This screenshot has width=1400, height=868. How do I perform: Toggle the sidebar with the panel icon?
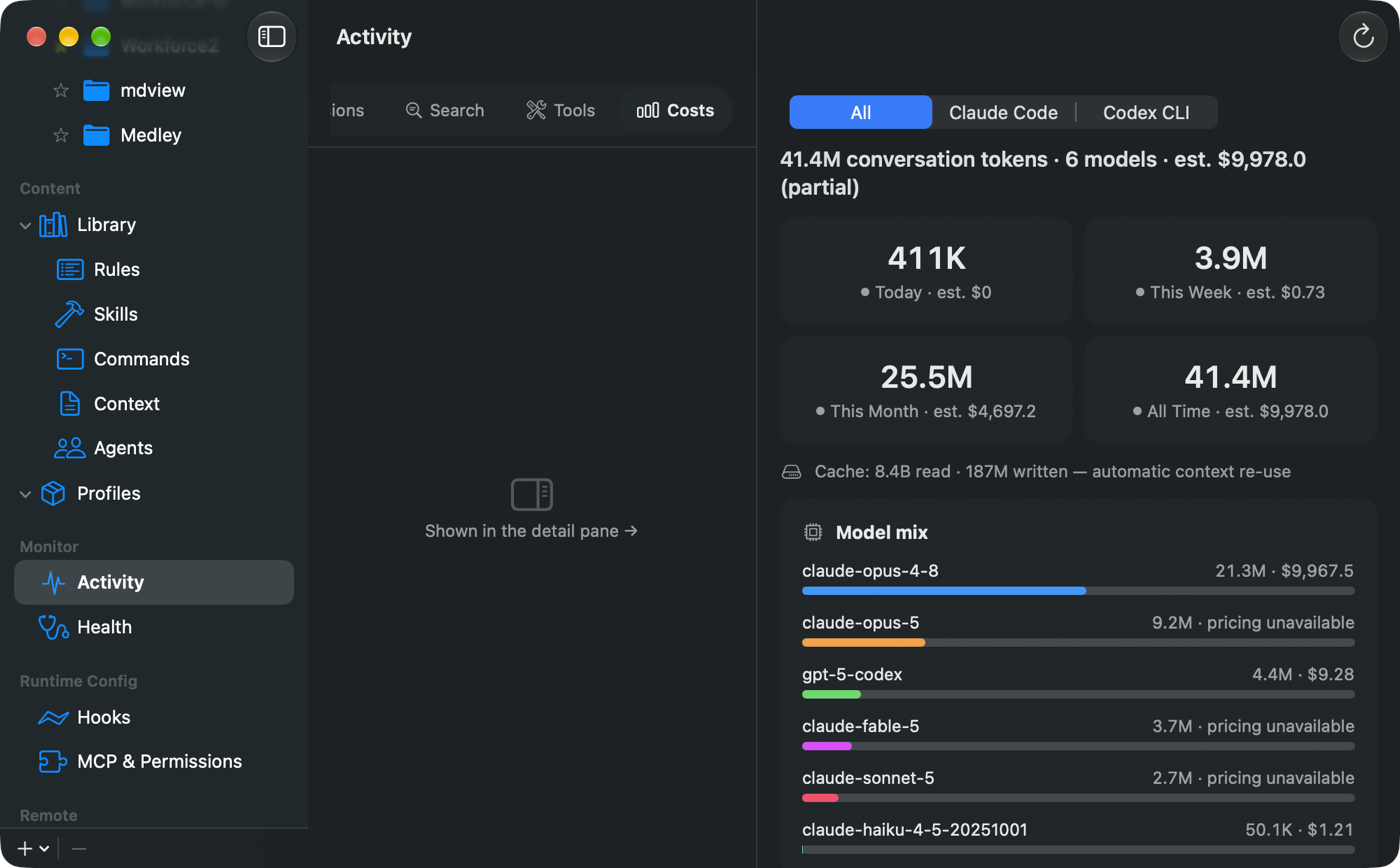tap(272, 37)
